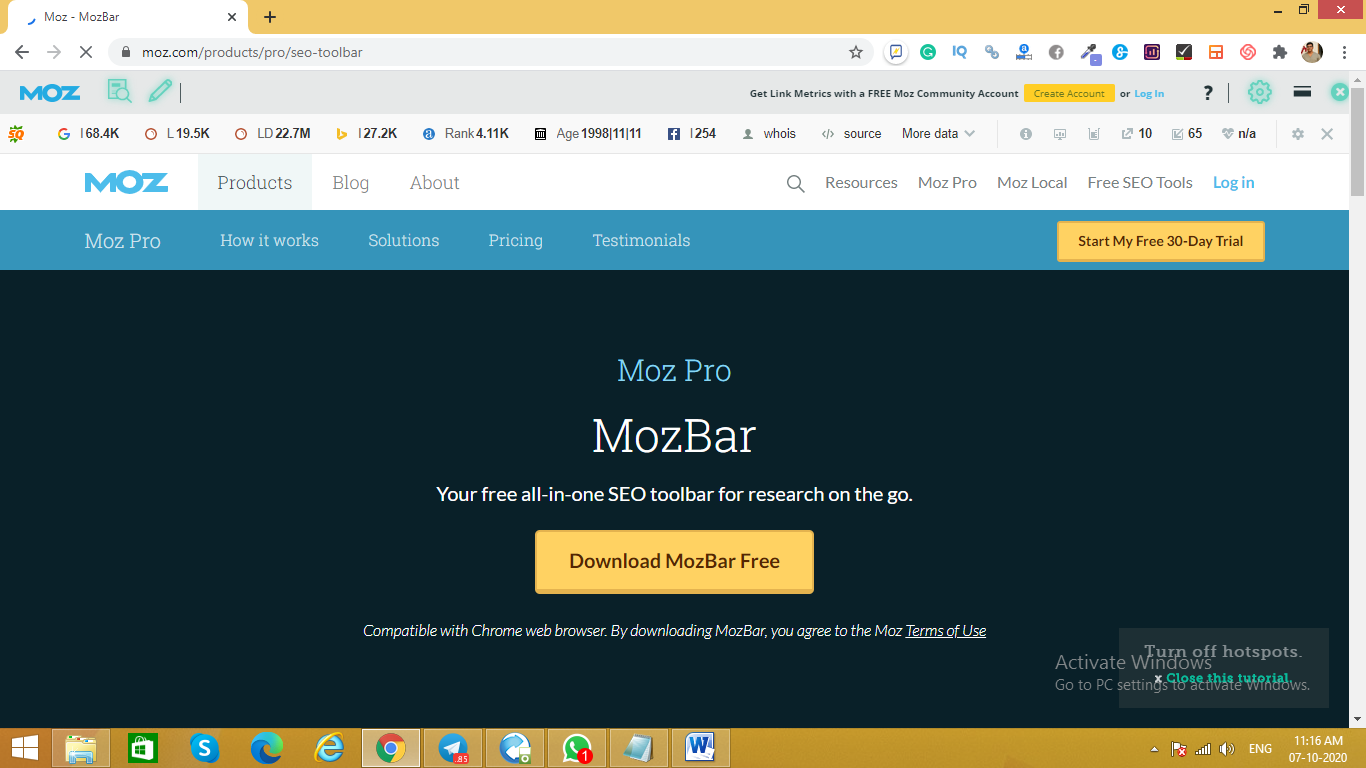
Task: Open the Terms of Use link
Action: pos(946,631)
